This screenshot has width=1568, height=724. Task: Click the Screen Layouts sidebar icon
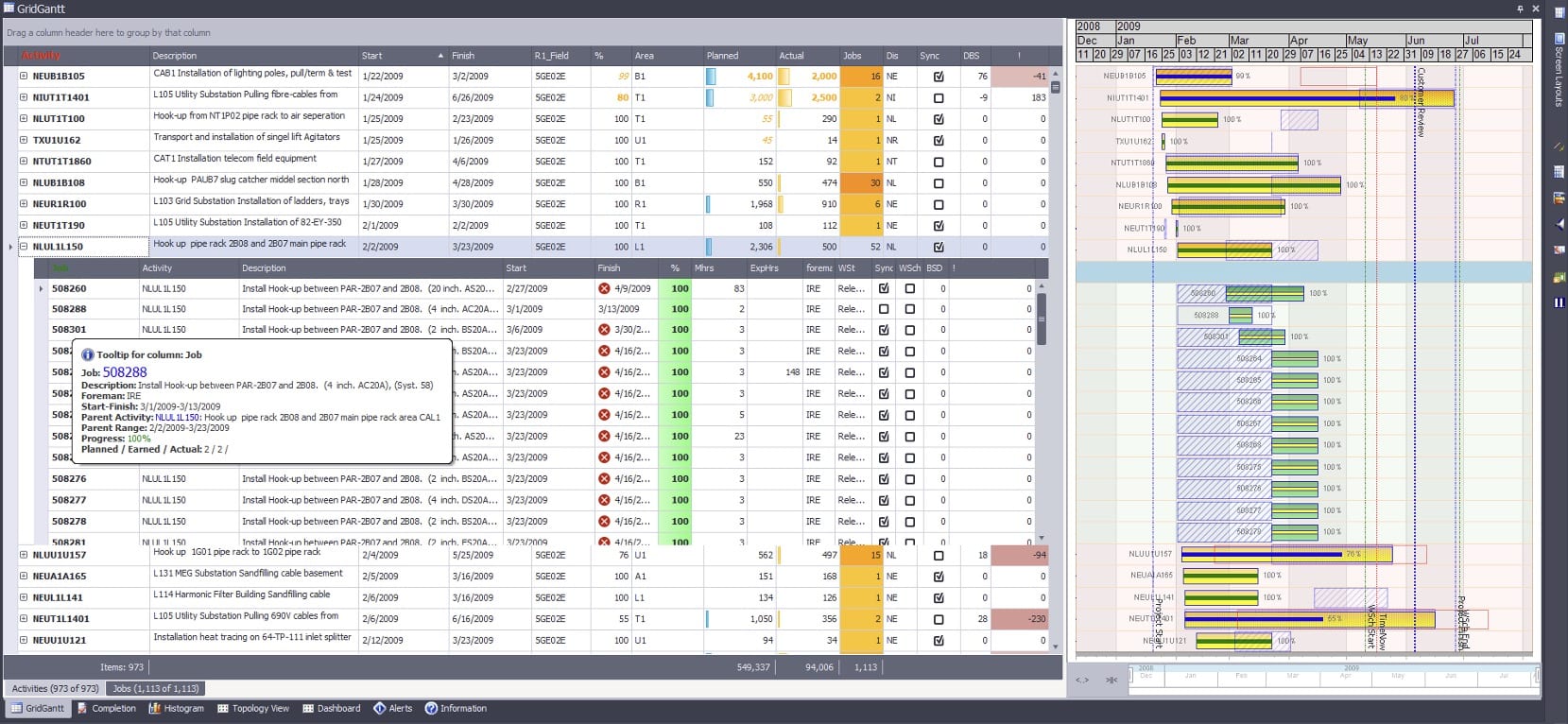click(1559, 40)
